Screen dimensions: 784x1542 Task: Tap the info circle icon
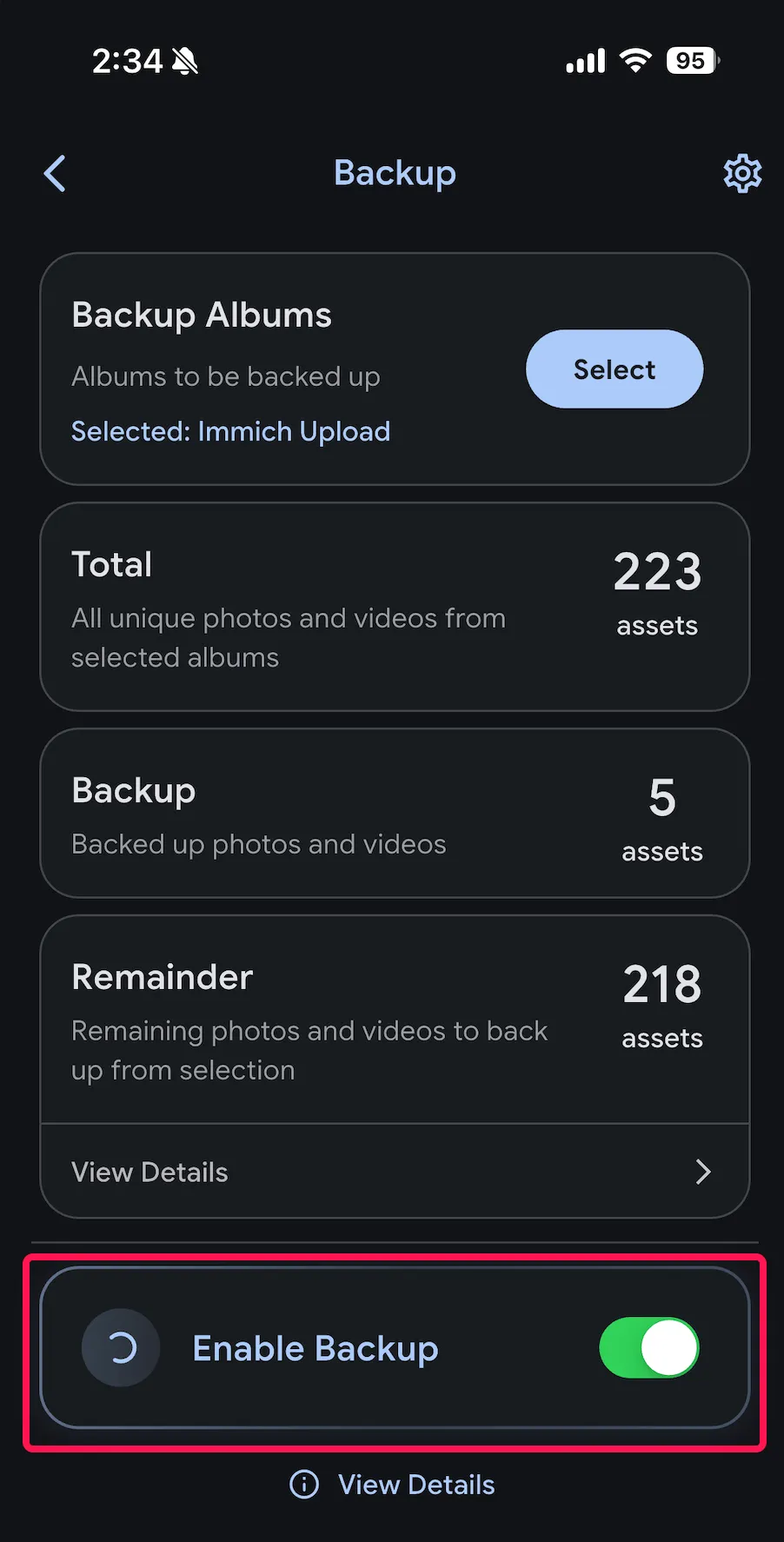point(304,1485)
